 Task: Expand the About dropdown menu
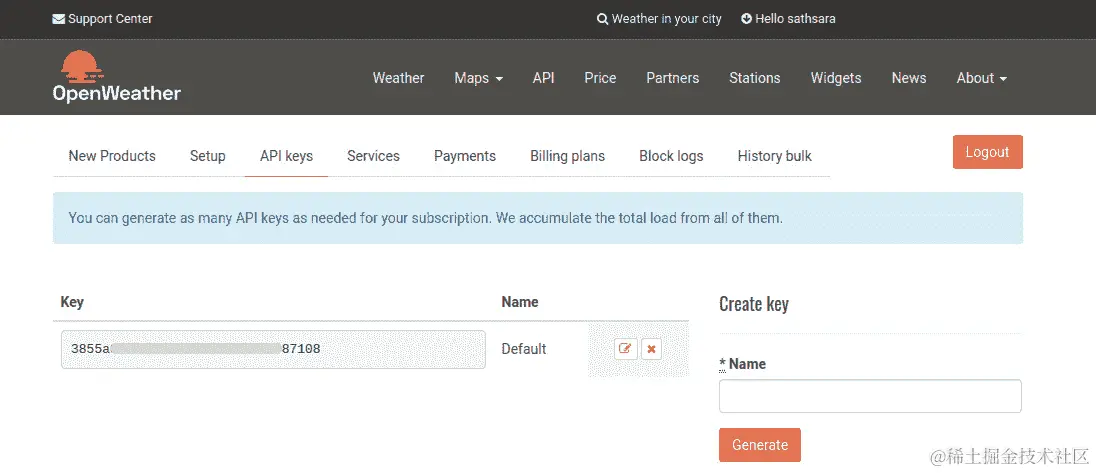pos(982,78)
